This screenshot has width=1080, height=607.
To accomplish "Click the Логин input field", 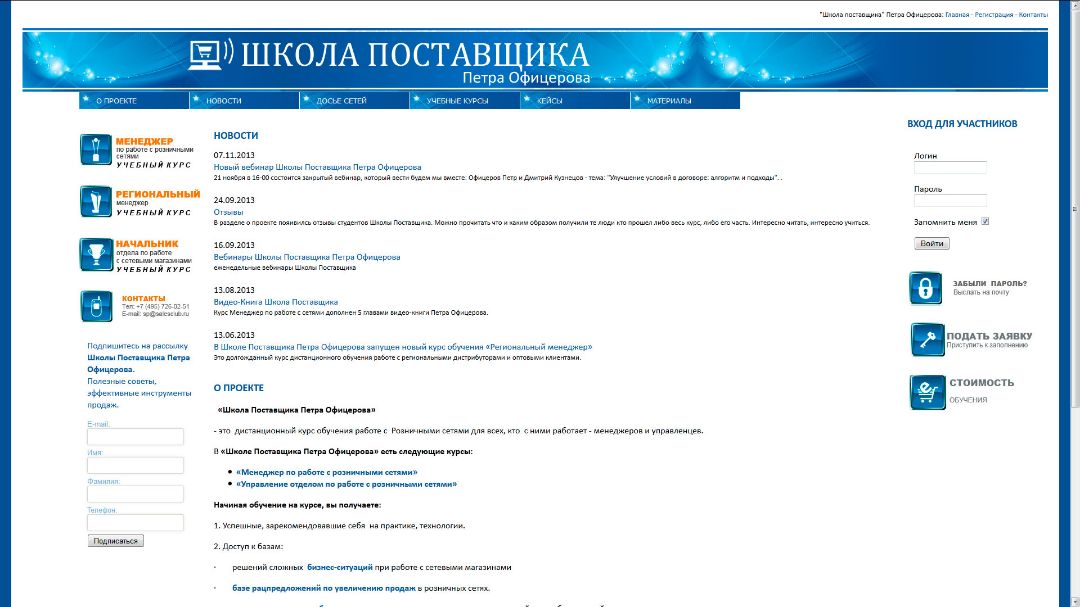I will pyautogui.click(x=950, y=167).
